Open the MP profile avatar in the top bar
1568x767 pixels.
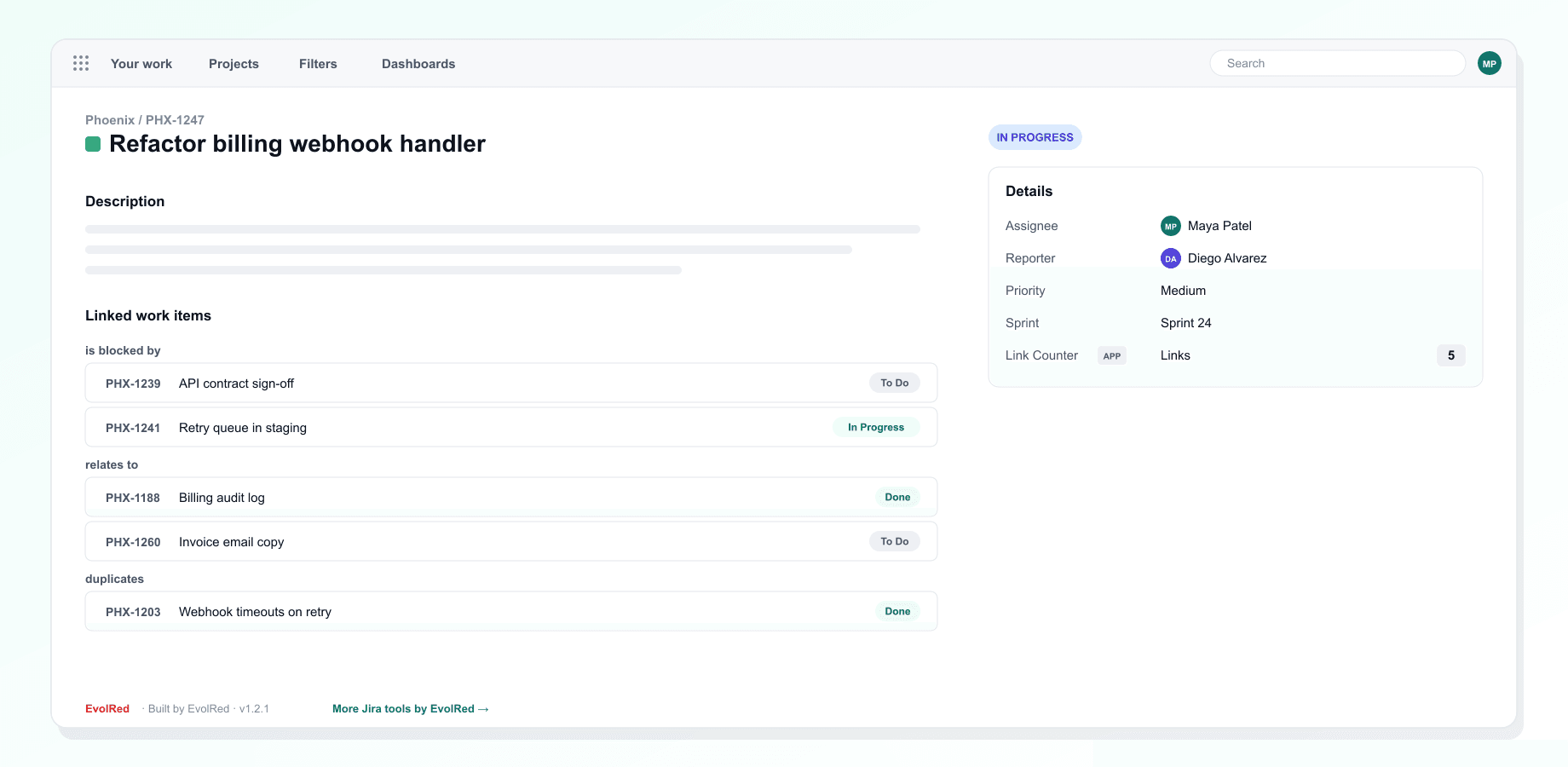[1490, 63]
